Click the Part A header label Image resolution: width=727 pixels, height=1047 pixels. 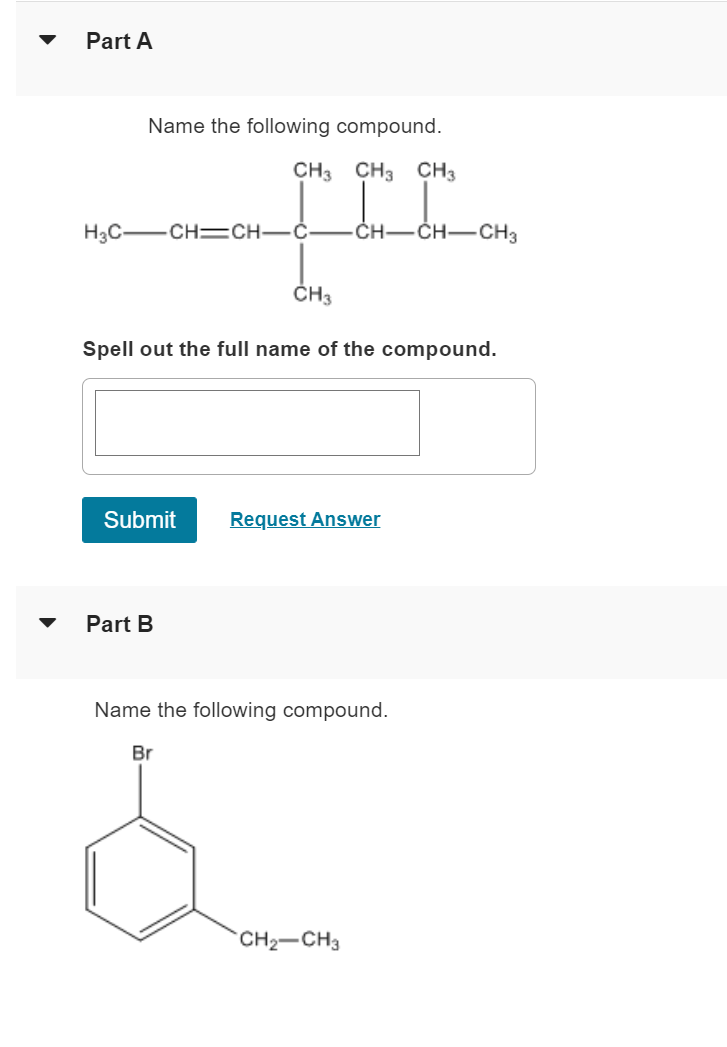118,41
